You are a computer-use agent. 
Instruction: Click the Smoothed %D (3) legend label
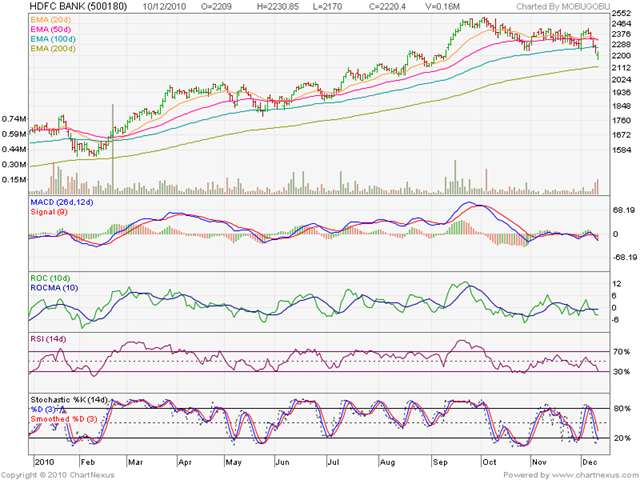64,419
